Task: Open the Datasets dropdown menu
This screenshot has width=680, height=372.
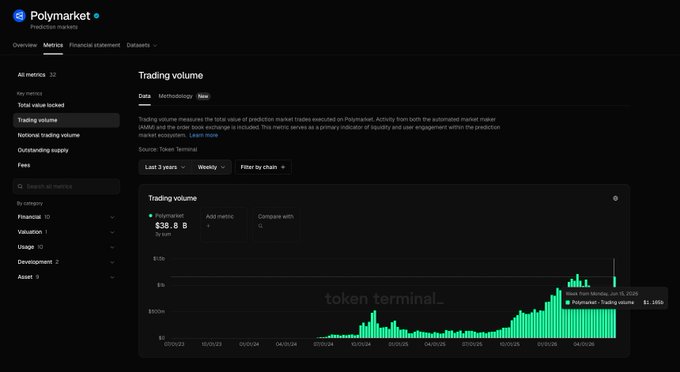Action: pyautogui.click(x=141, y=45)
